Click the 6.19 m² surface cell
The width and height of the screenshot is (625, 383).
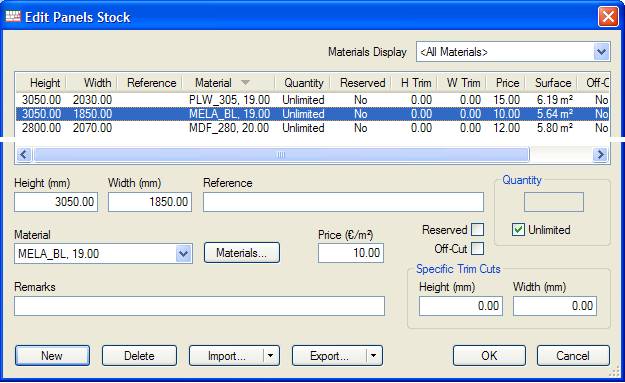point(554,100)
